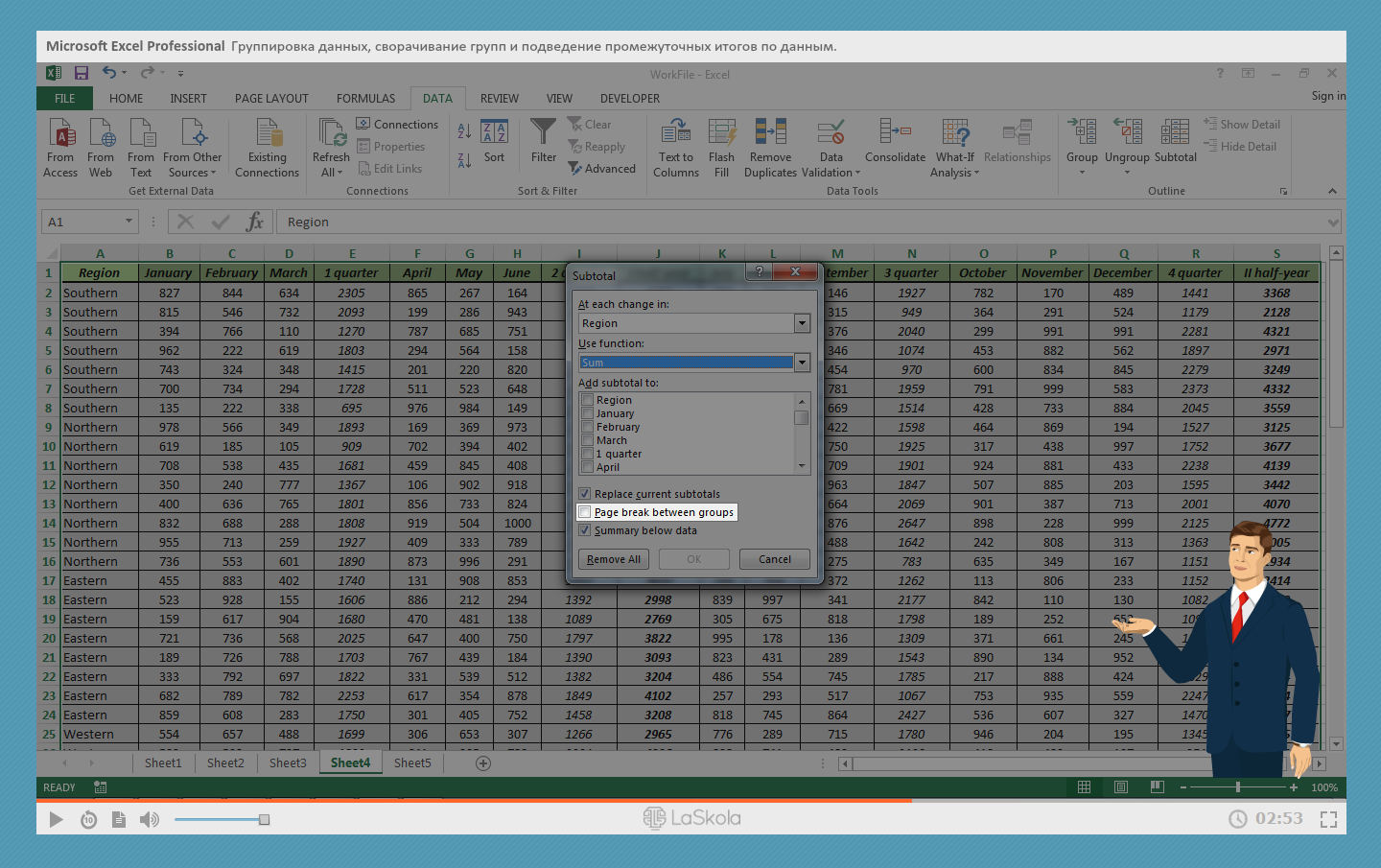Uncheck Replace current subtotals

pyautogui.click(x=586, y=494)
